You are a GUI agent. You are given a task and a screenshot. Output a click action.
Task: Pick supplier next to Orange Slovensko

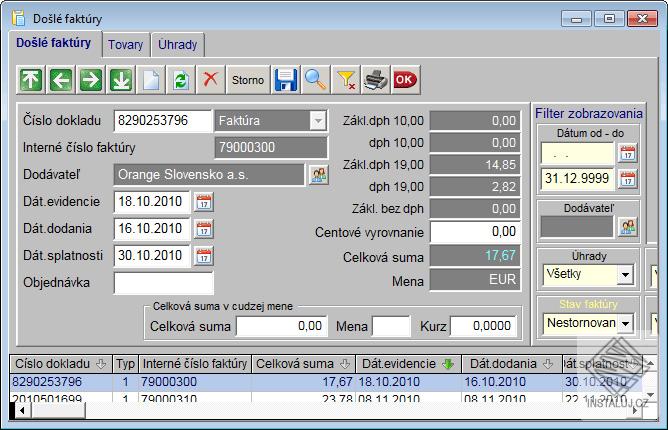pyautogui.click(x=318, y=174)
